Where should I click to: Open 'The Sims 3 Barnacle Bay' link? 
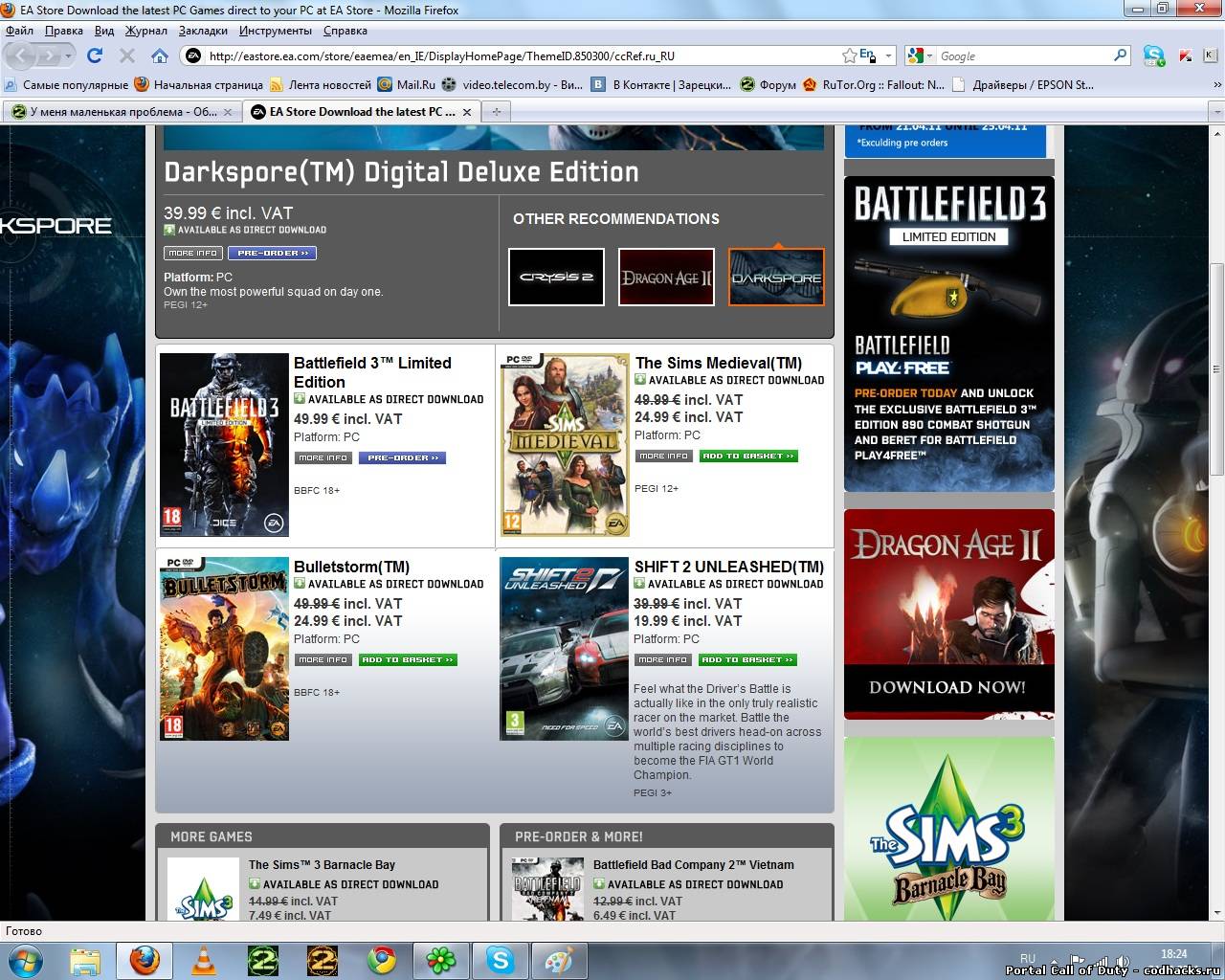(322, 864)
